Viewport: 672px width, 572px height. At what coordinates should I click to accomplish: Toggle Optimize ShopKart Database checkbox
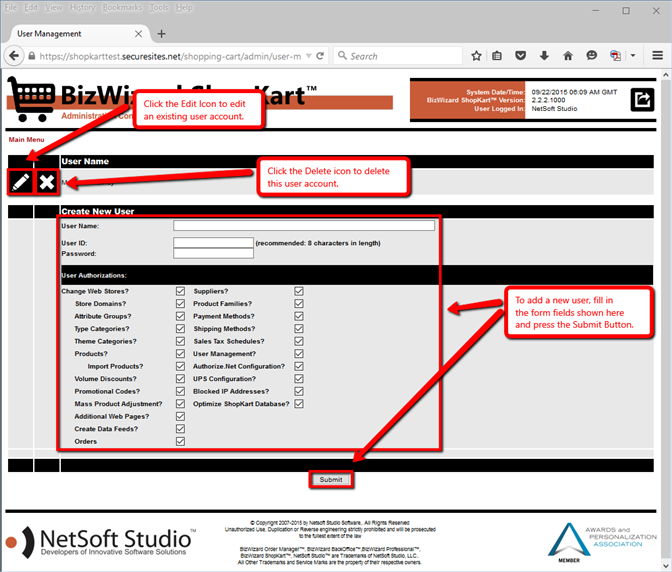pyautogui.click(x=299, y=404)
